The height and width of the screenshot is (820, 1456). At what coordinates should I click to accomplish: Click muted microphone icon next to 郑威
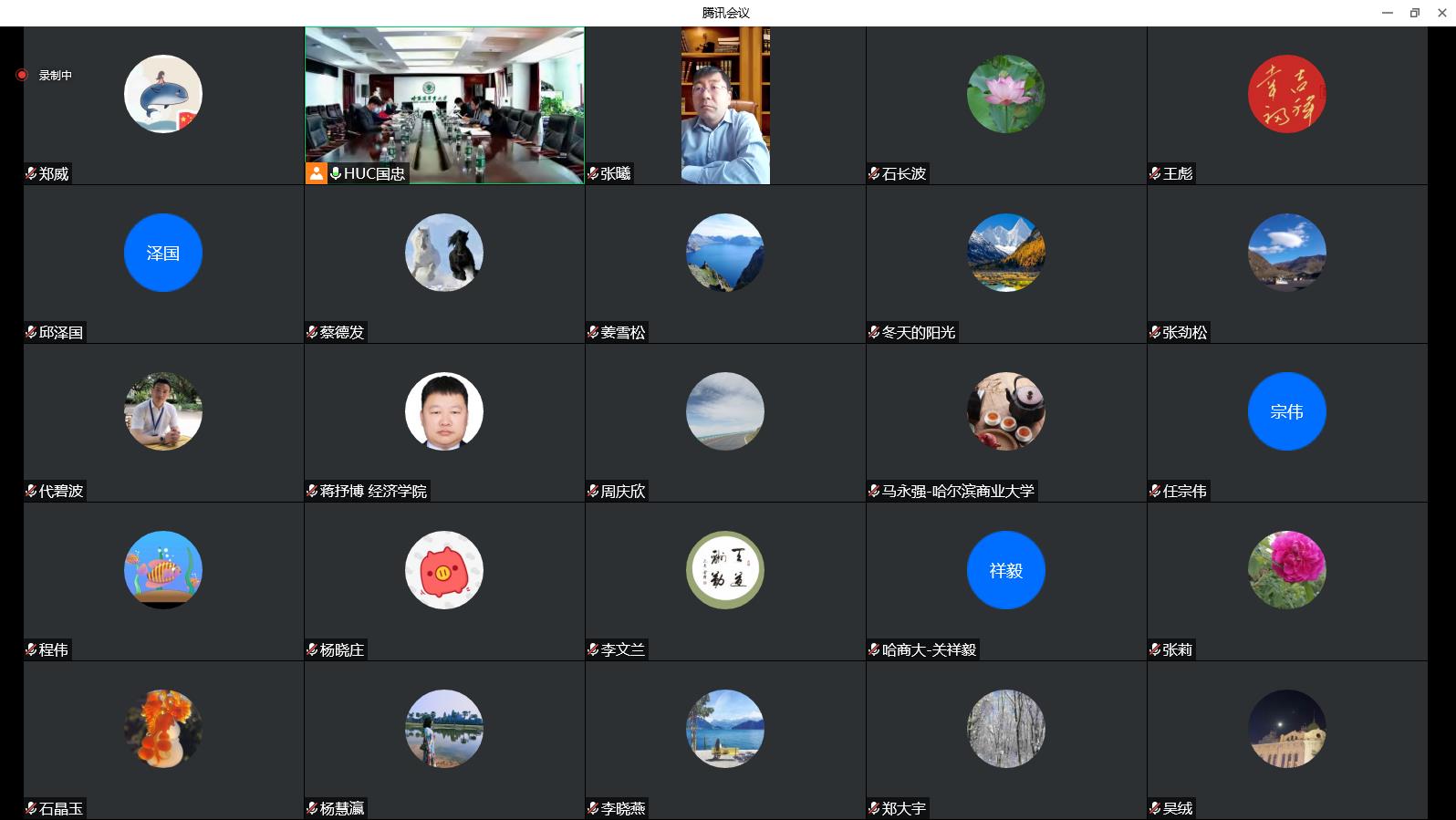[x=31, y=173]
